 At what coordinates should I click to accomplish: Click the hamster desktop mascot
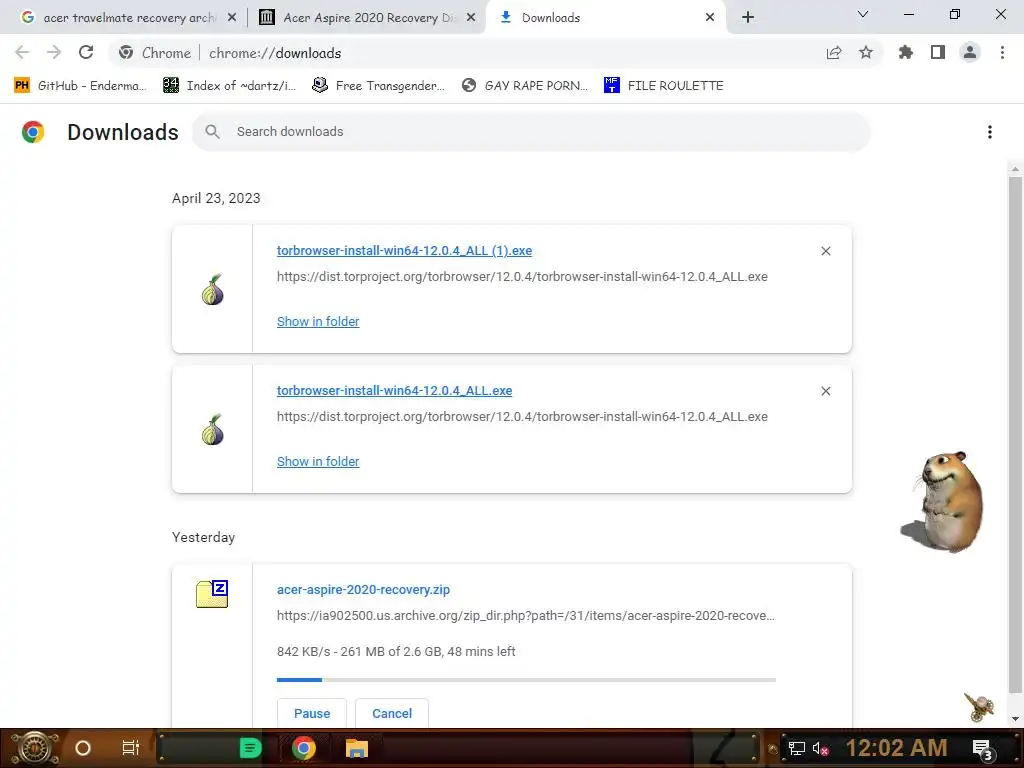[x=942, y=502]
